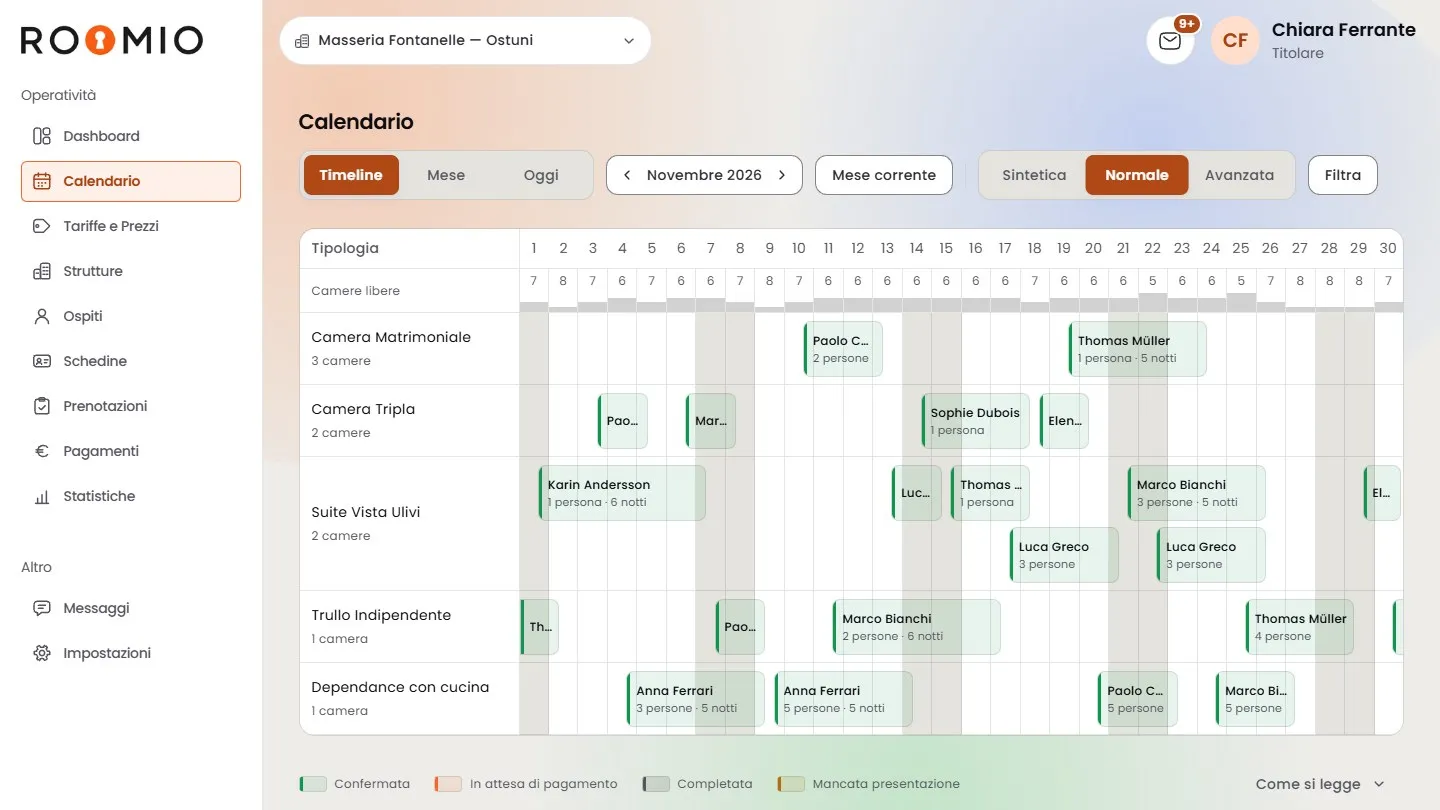Viewport: 1440px width, 810px height.
Task: Click the Impostazioni gear icon
Action: tap(42, 653)
